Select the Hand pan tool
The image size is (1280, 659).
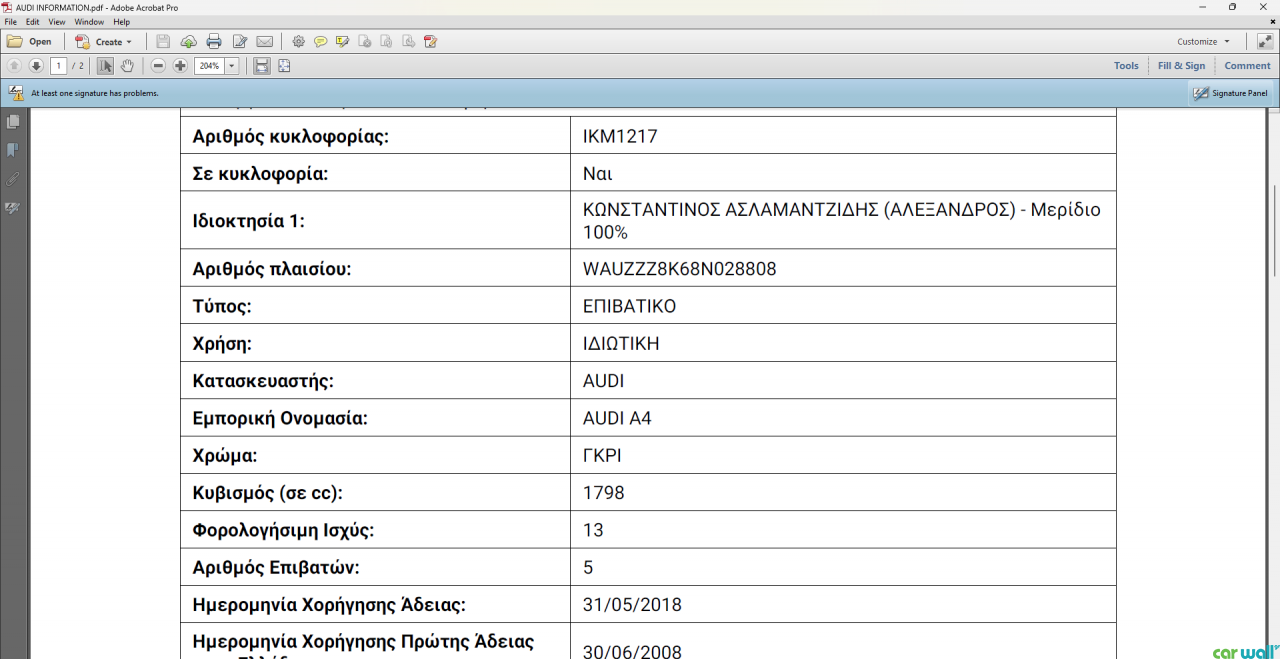coord(127,66)
